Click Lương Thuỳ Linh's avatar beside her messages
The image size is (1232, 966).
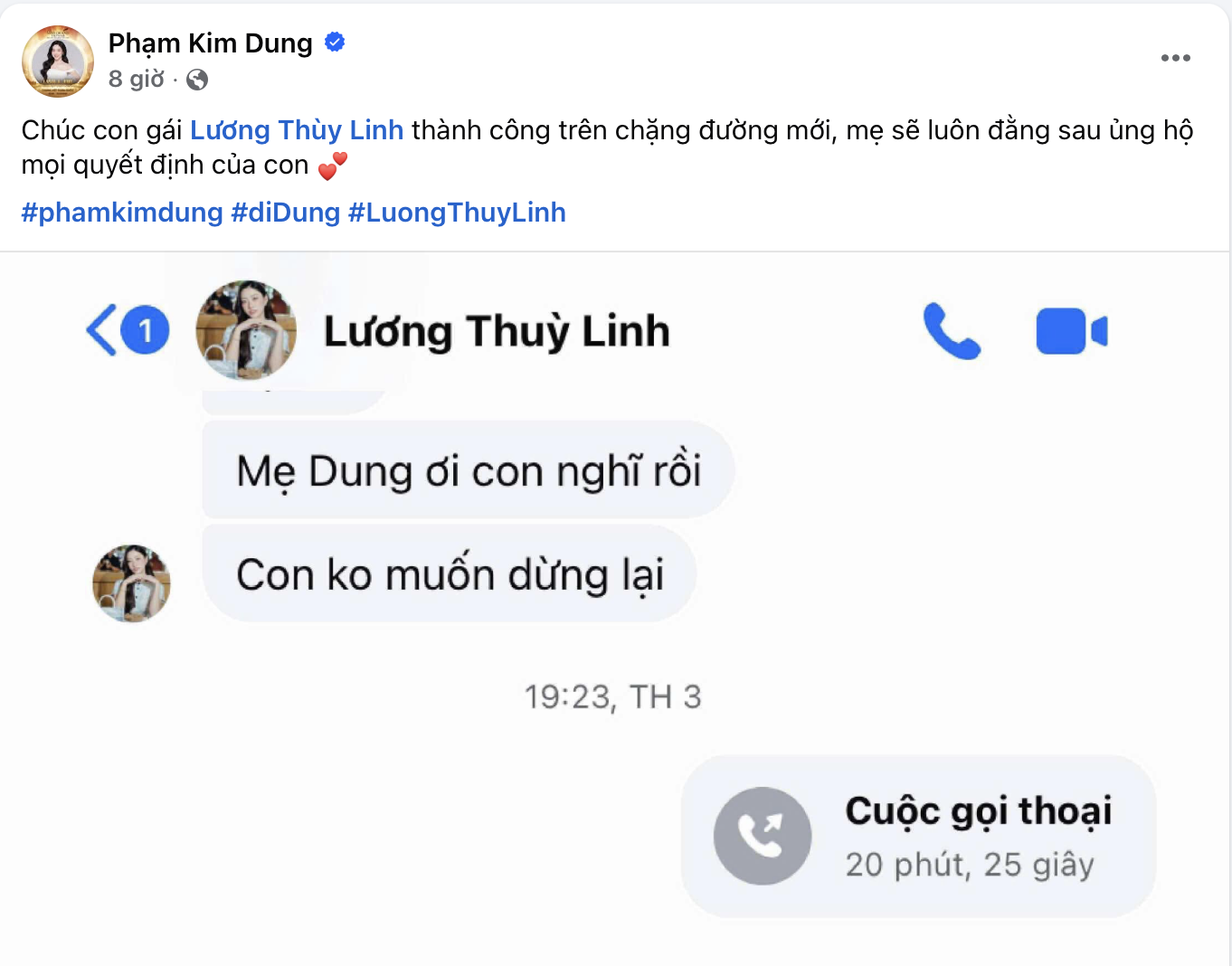[131, 583]
